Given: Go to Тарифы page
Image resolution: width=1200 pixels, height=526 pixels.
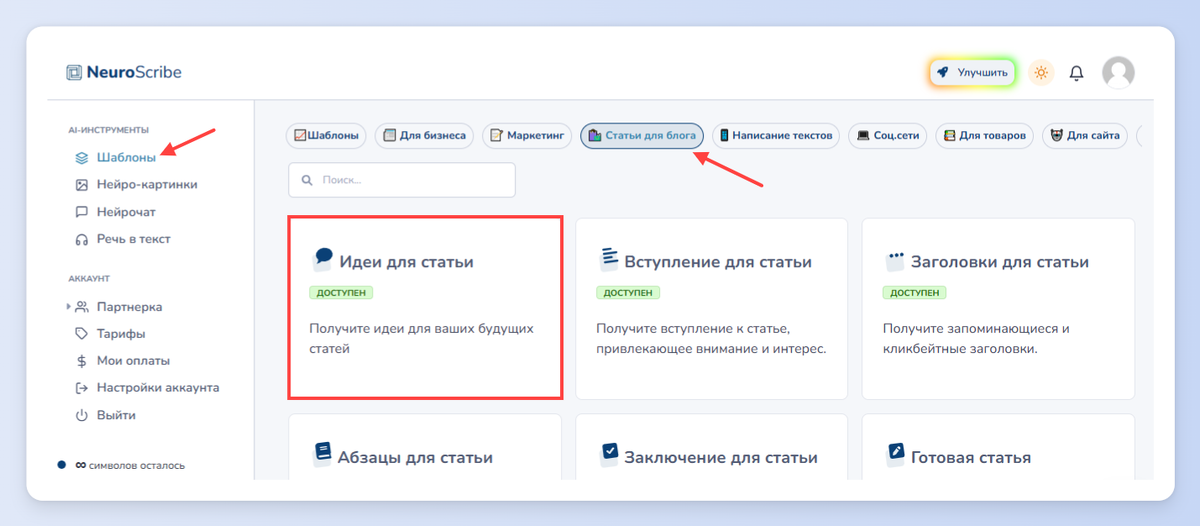Looking at the screenshot, I should (x=121, y=334).
